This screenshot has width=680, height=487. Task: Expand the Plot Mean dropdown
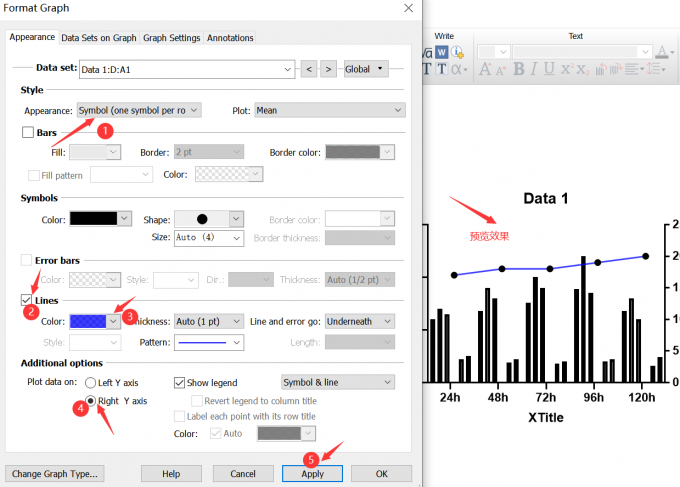coord(328,110)
